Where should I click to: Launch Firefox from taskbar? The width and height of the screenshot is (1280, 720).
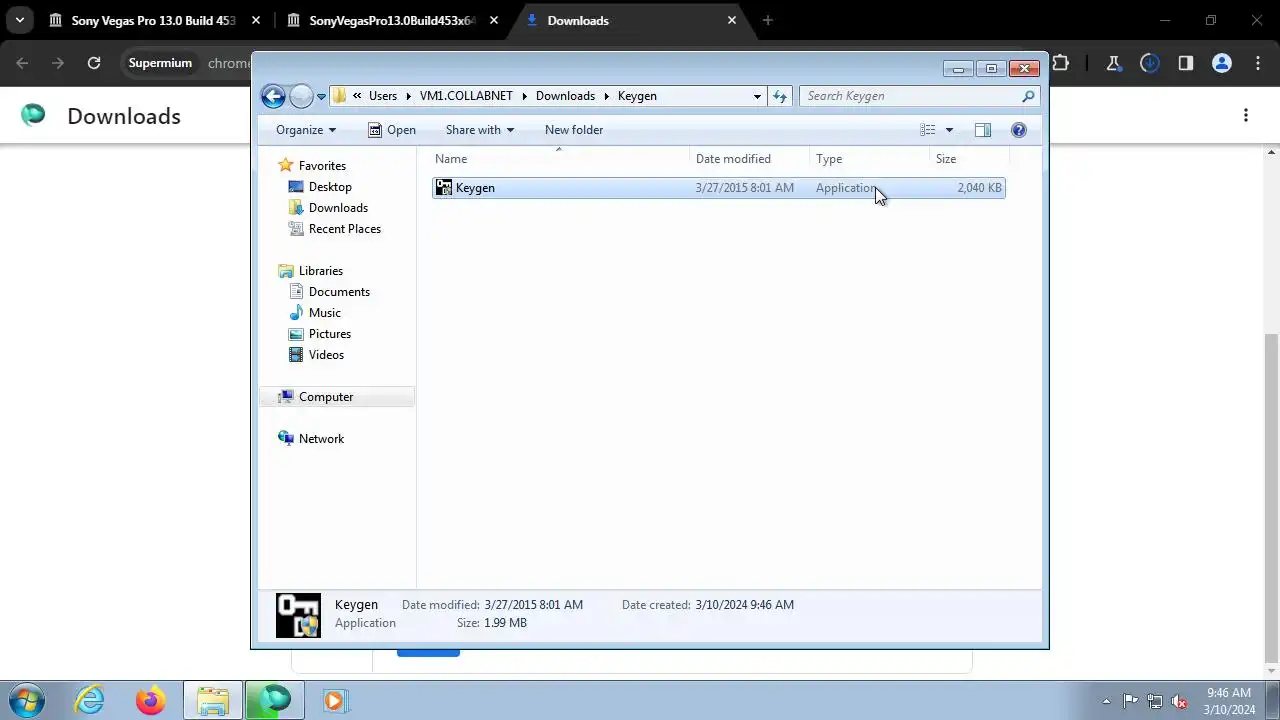coord(151,700)
